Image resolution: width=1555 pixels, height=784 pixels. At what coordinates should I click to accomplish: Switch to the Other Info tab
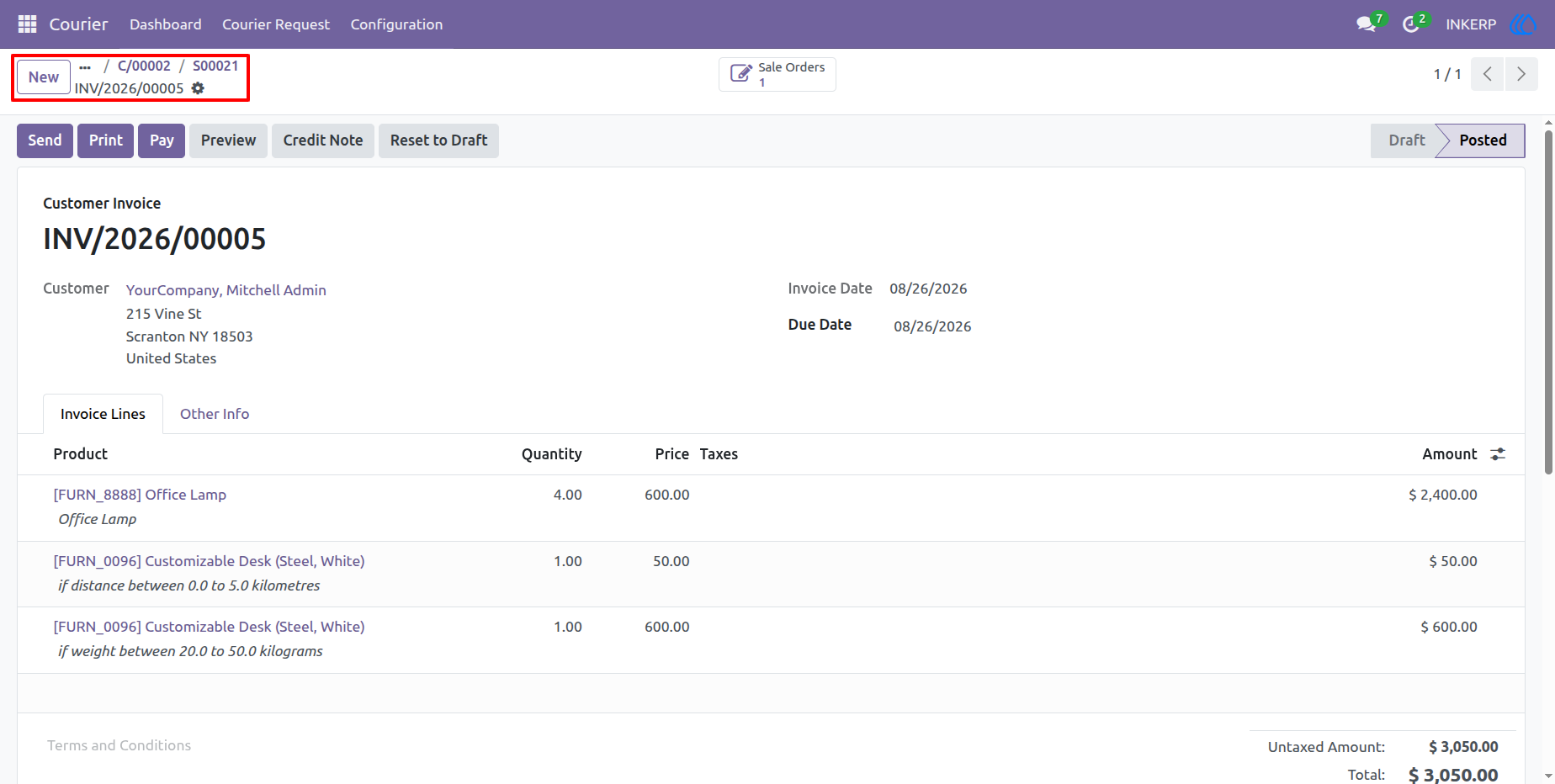click(215, 414)
